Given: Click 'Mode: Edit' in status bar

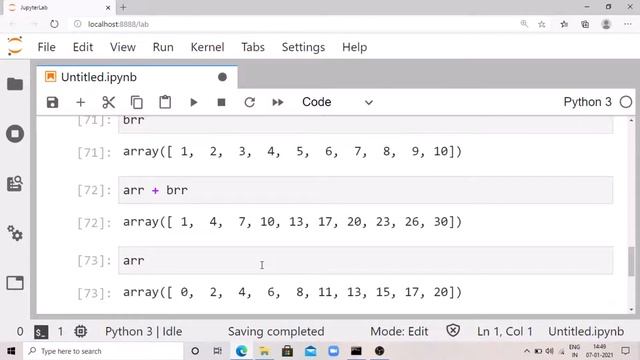Looking at the screenshot, I should click(399, 331).
